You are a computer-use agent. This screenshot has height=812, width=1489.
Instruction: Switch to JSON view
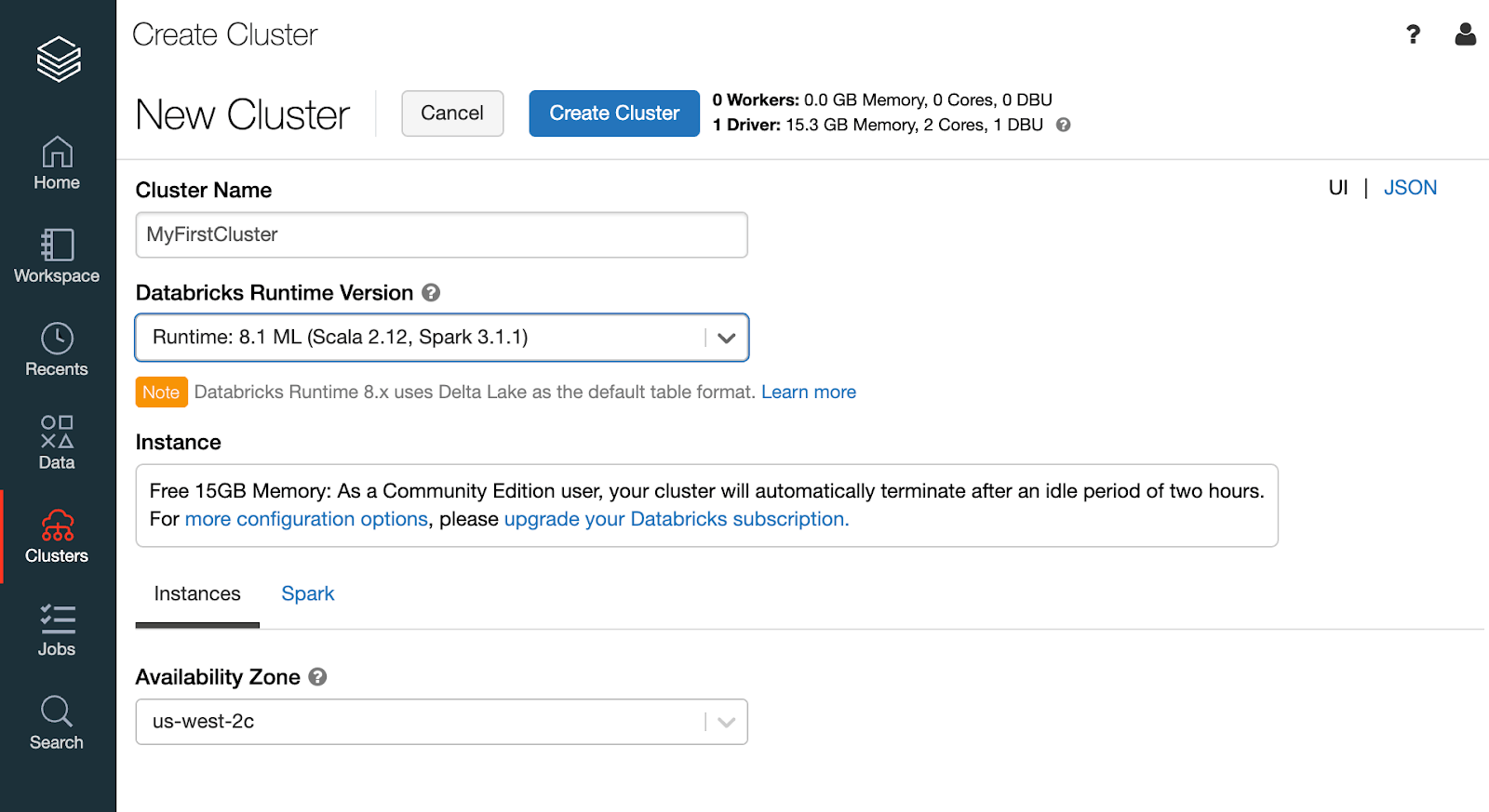coord(1409,188)
